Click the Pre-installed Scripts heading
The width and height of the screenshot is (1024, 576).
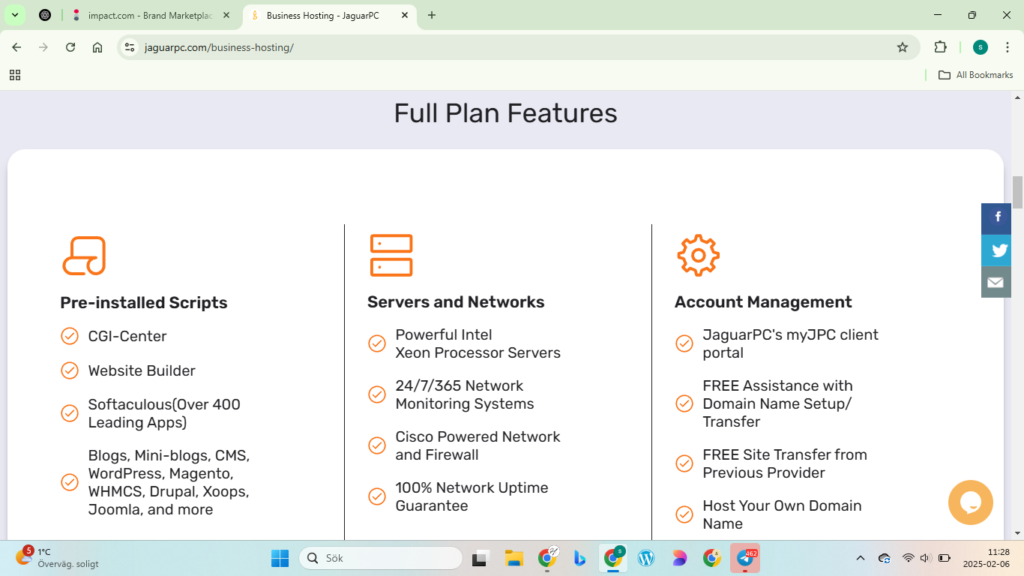pos(144,302)
